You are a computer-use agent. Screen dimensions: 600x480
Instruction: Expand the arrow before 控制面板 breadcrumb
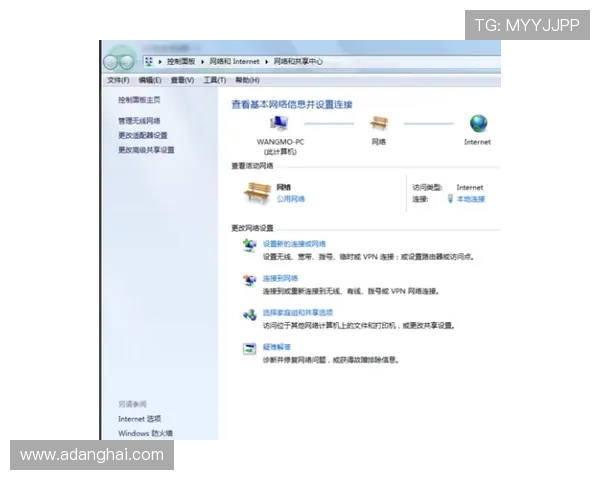pos(160,62)
